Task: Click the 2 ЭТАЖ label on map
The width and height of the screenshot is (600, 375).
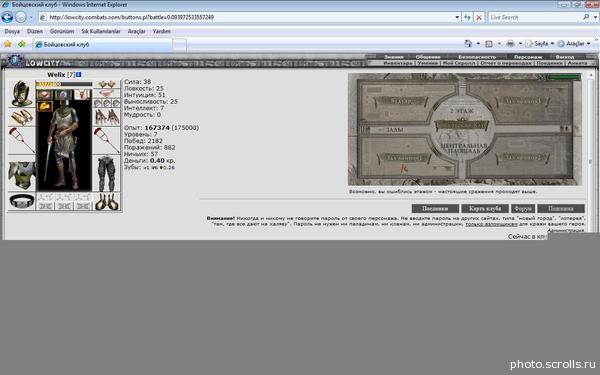Action: tap(461, 111)
